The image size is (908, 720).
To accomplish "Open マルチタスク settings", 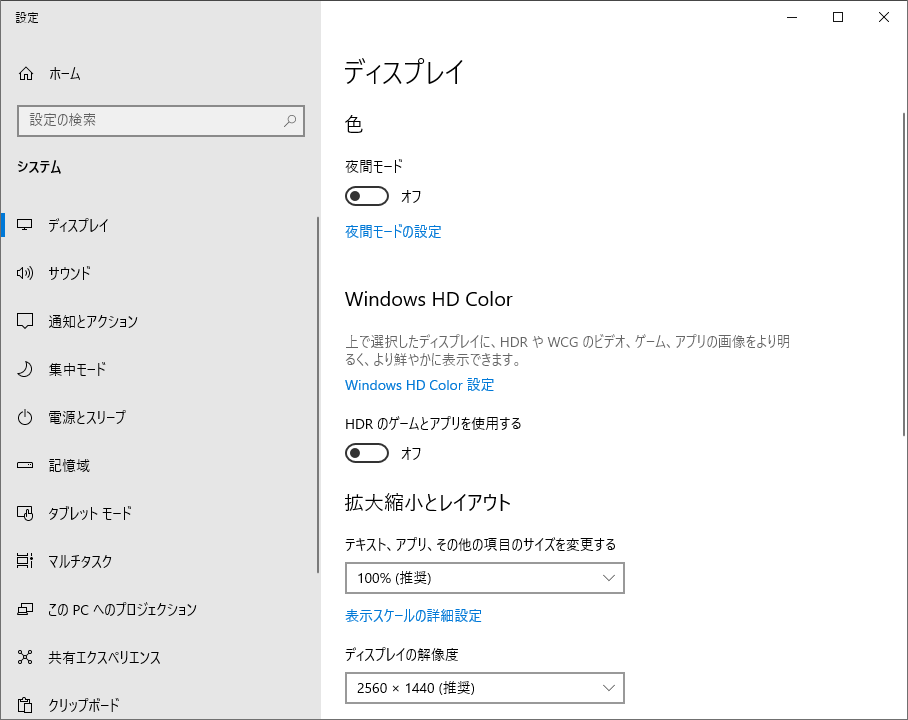I will [x=159, y=561].
